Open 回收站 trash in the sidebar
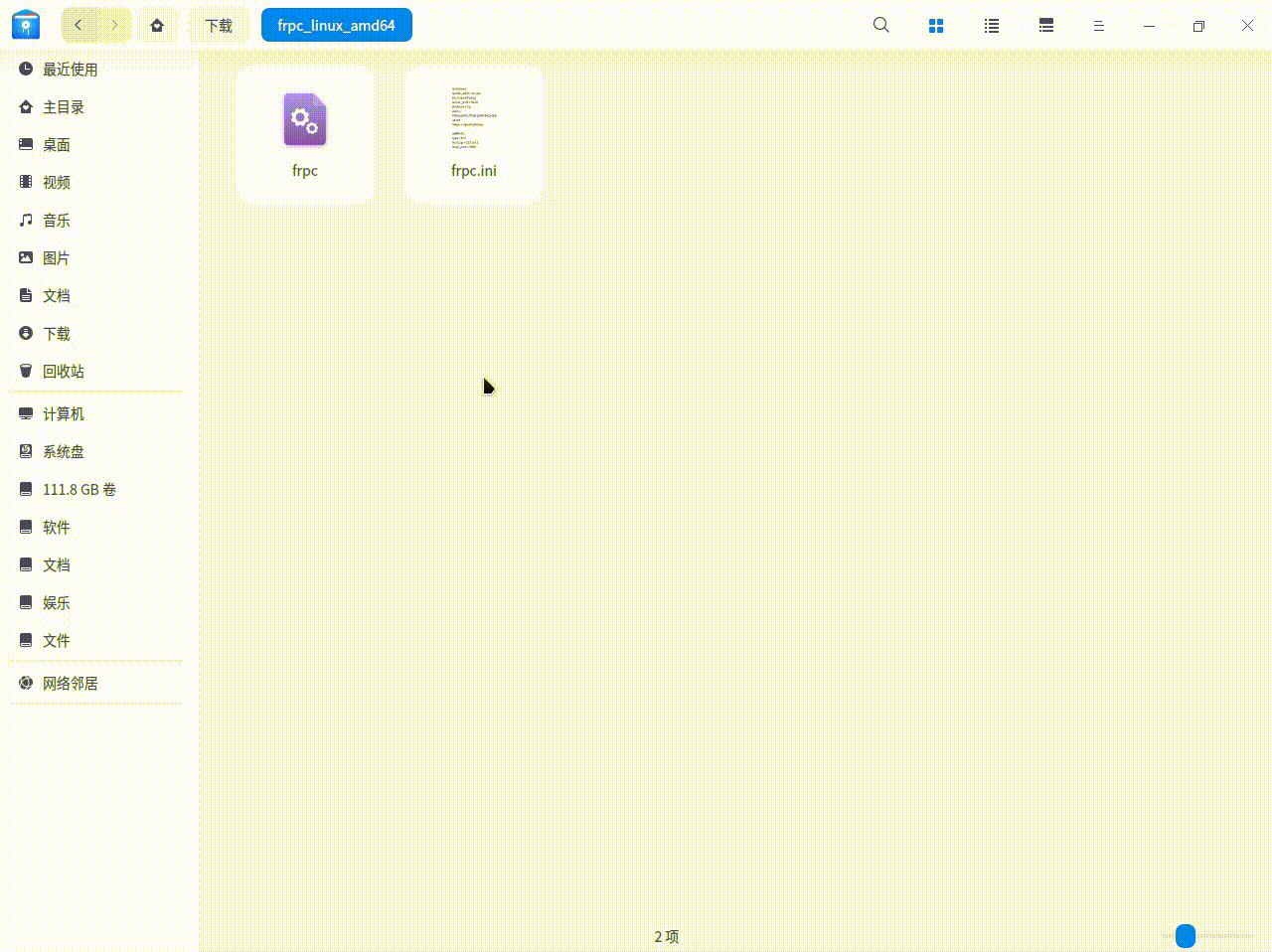This screenshot has height=952, width=1272. pos(63,372)
